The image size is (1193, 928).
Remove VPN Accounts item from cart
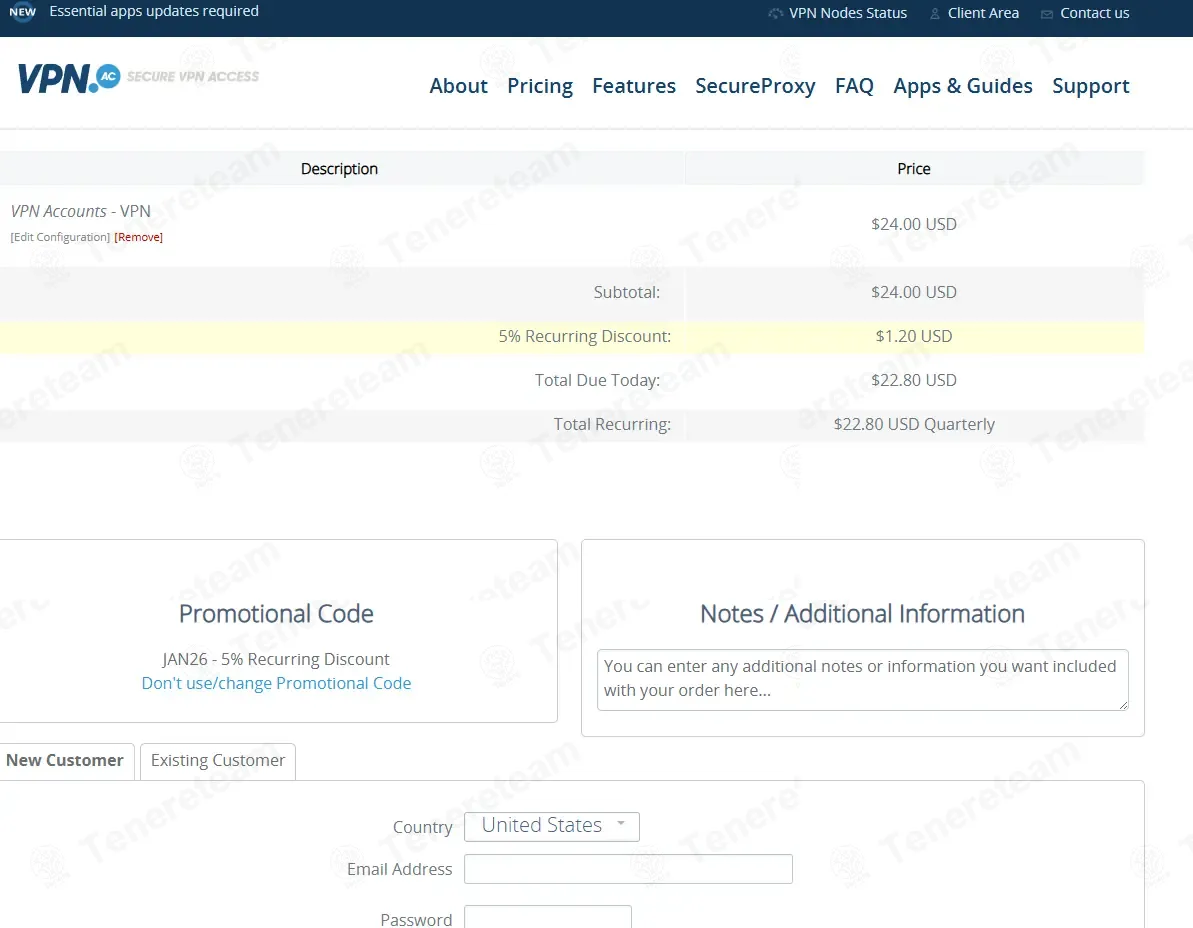pyautogui.click(x=138, y=237)
